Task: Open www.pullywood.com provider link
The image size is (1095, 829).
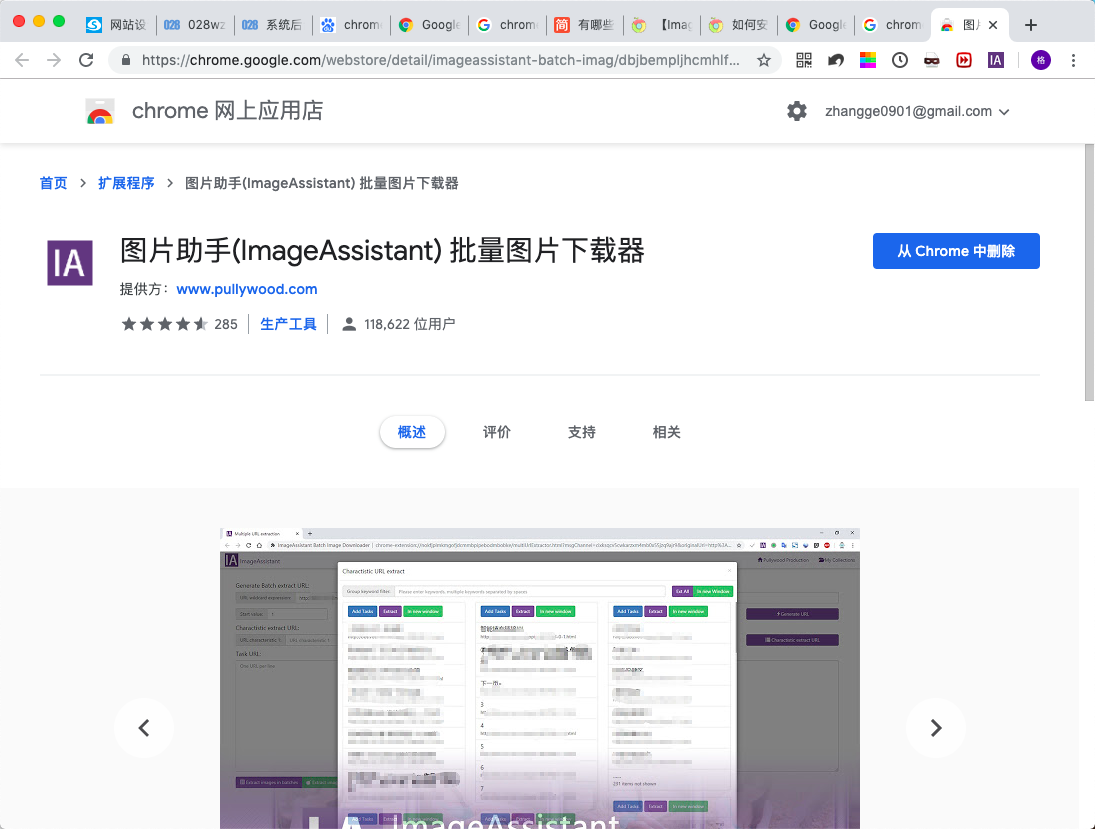Action: point(247,289)
